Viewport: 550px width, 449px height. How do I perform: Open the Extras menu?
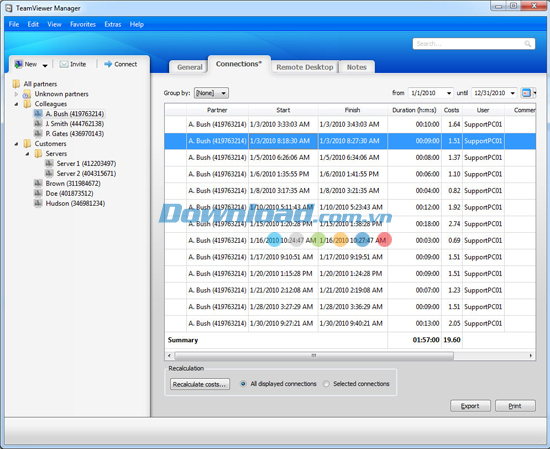(x=113, y=24)
